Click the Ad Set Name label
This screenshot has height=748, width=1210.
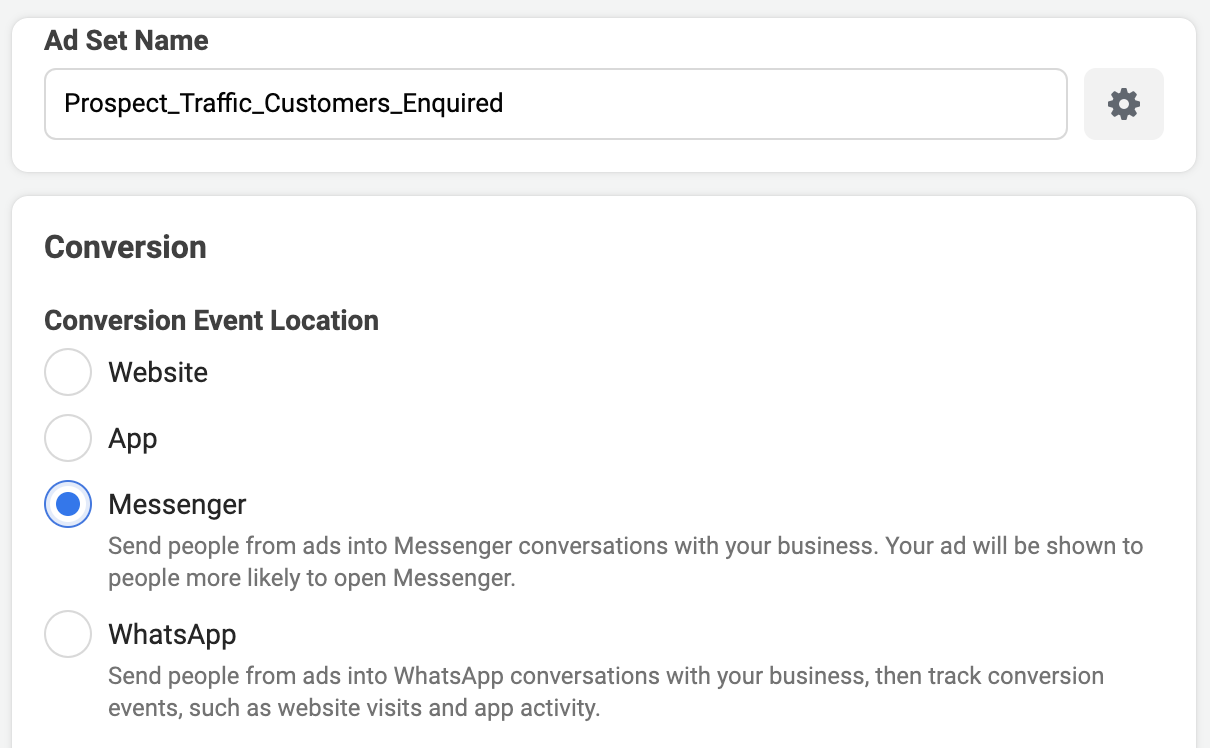click(127, 41)
